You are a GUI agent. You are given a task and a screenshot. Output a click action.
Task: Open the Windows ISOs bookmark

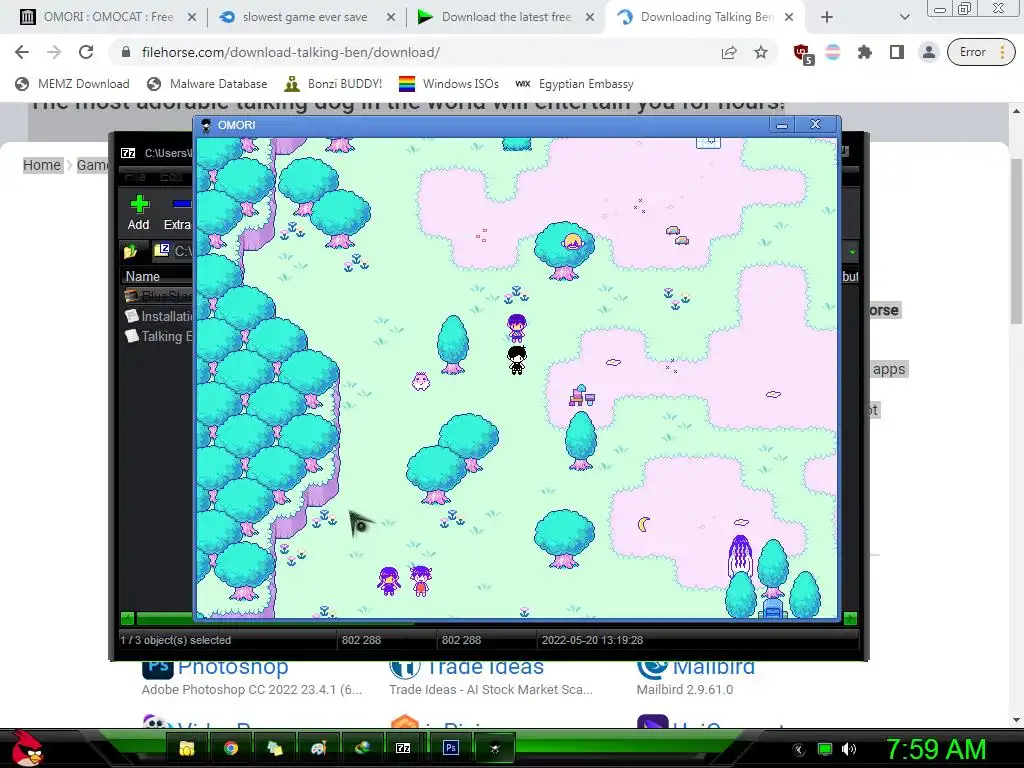point(449,84)
